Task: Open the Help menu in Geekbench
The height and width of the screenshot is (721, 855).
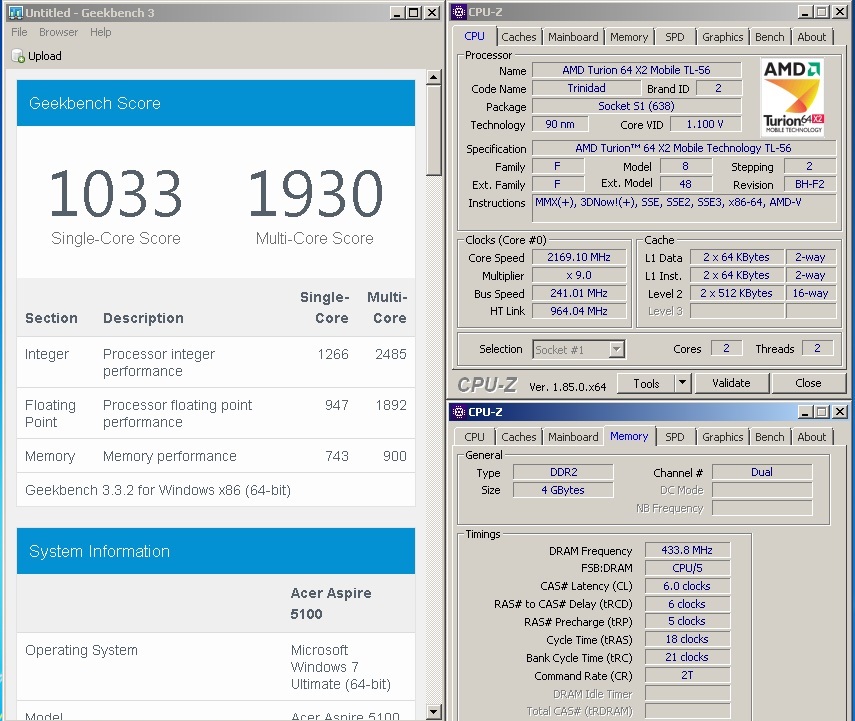Action: click(x=100, y=32)
